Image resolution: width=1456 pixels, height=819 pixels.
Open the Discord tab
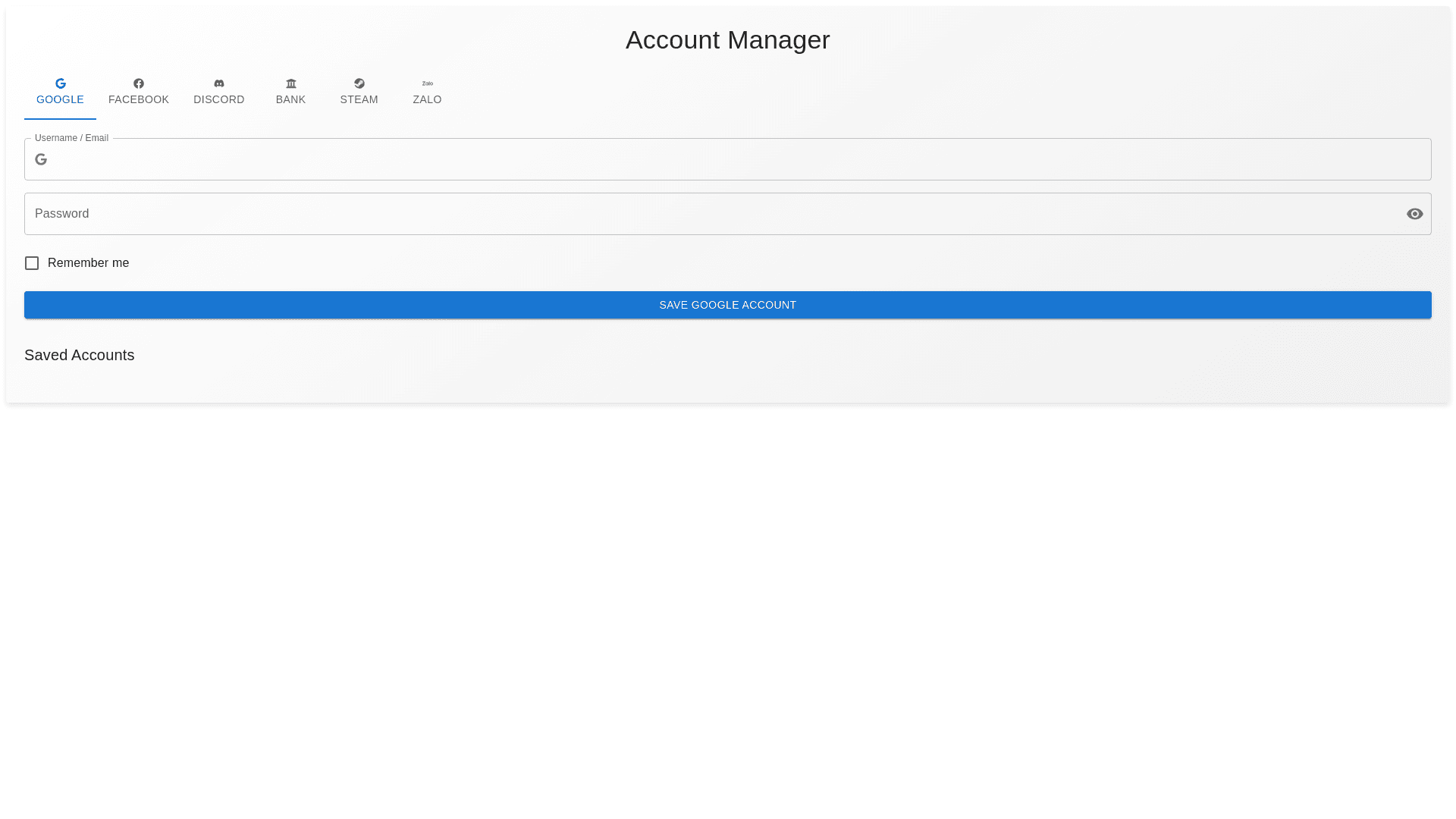click(x=219, y=99)
